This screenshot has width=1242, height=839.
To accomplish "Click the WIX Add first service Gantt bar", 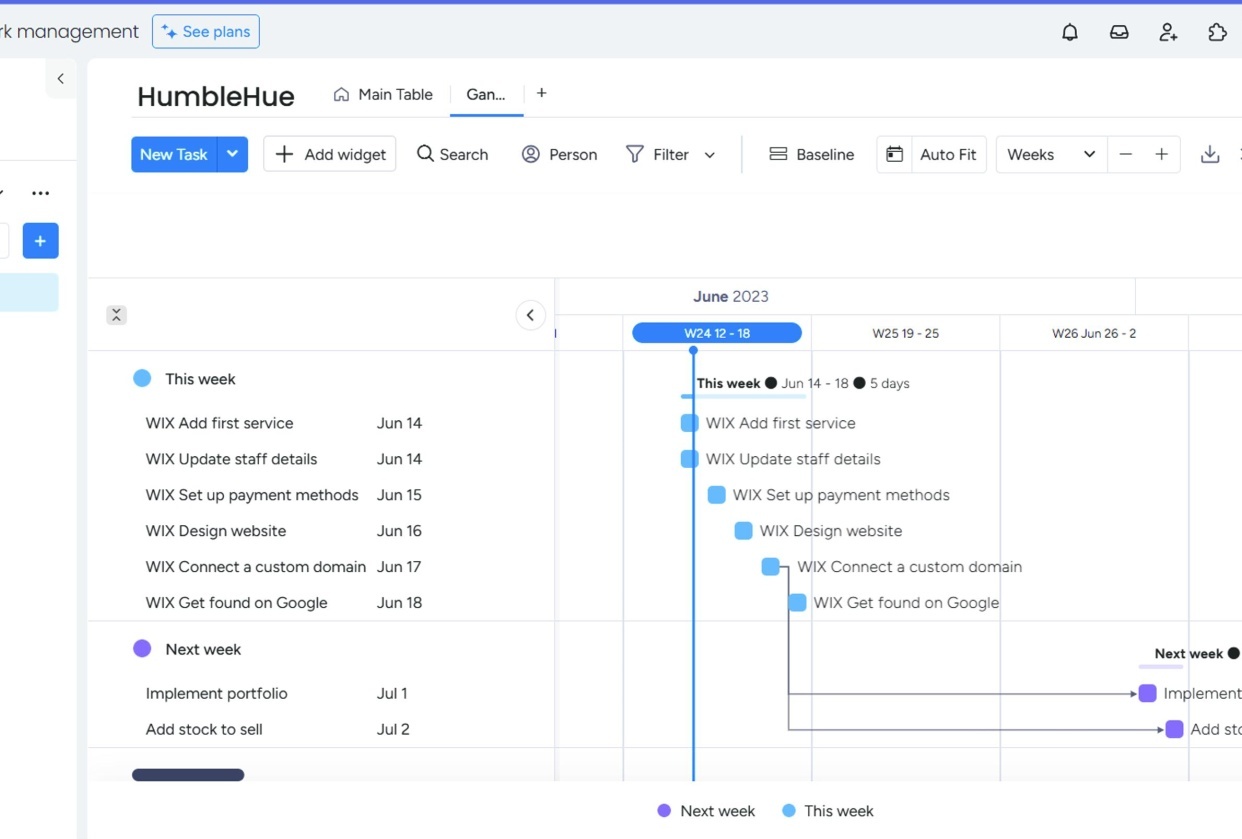I will click(x=689, y=423).
